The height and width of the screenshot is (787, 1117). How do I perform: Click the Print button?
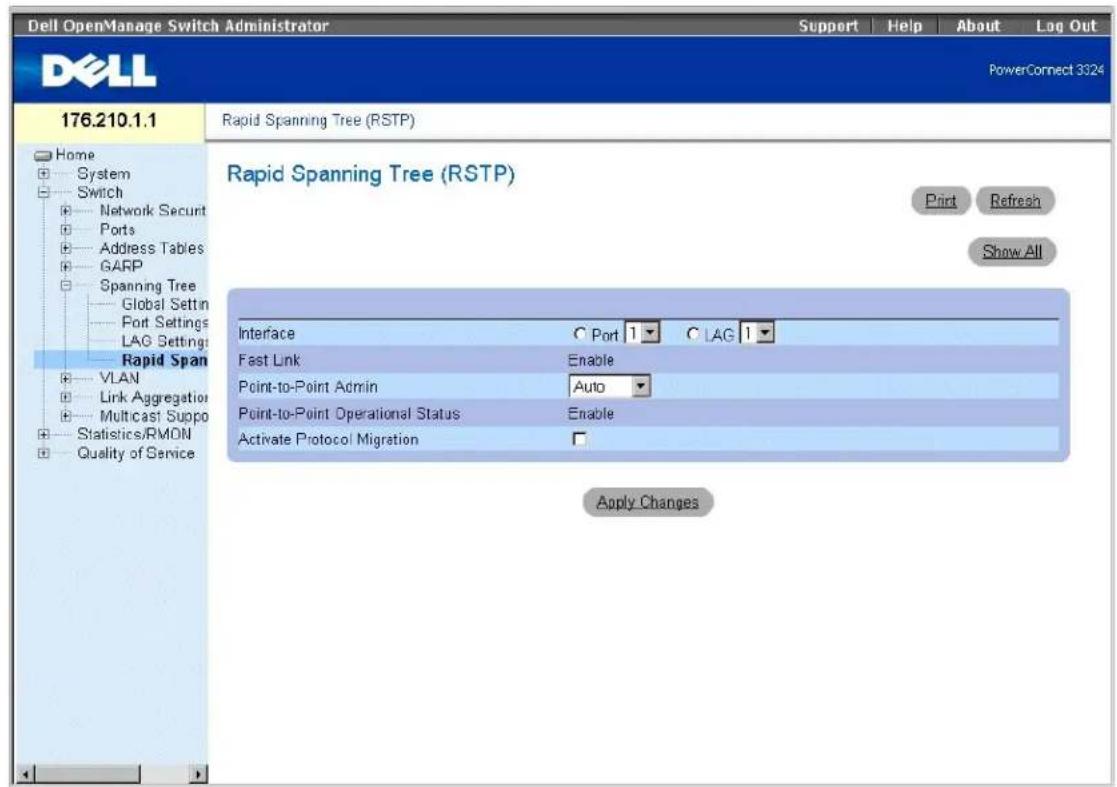point(940,201)
